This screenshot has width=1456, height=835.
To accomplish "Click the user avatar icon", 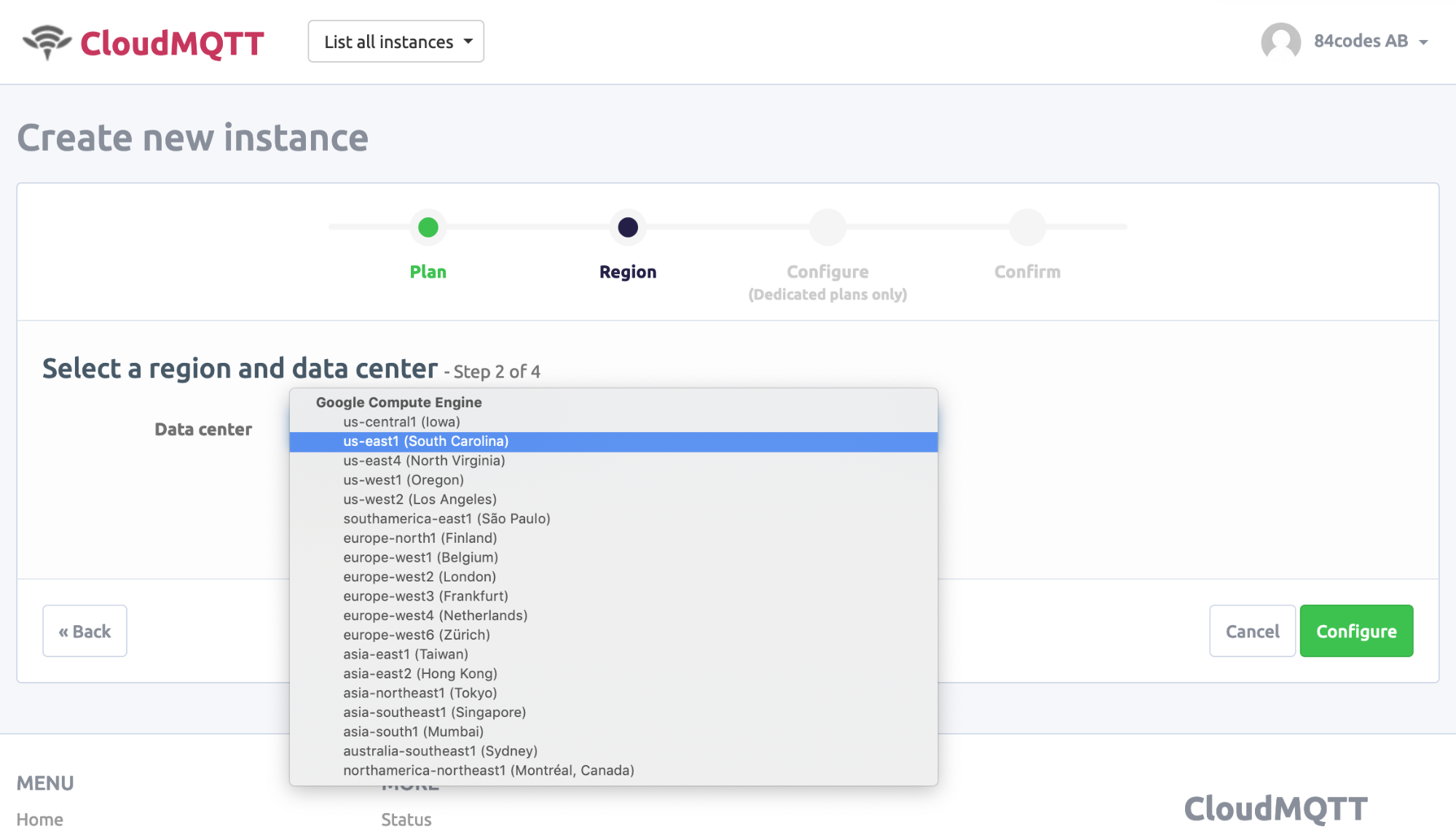I will 1280,42.
